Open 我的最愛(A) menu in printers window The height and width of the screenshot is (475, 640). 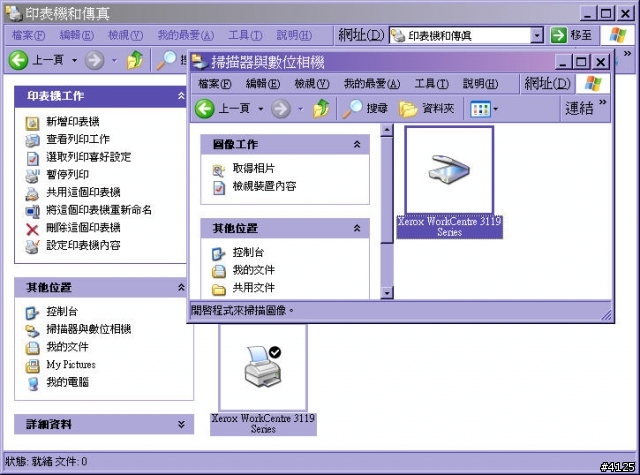pyautogui.click(x=186, y=36)
